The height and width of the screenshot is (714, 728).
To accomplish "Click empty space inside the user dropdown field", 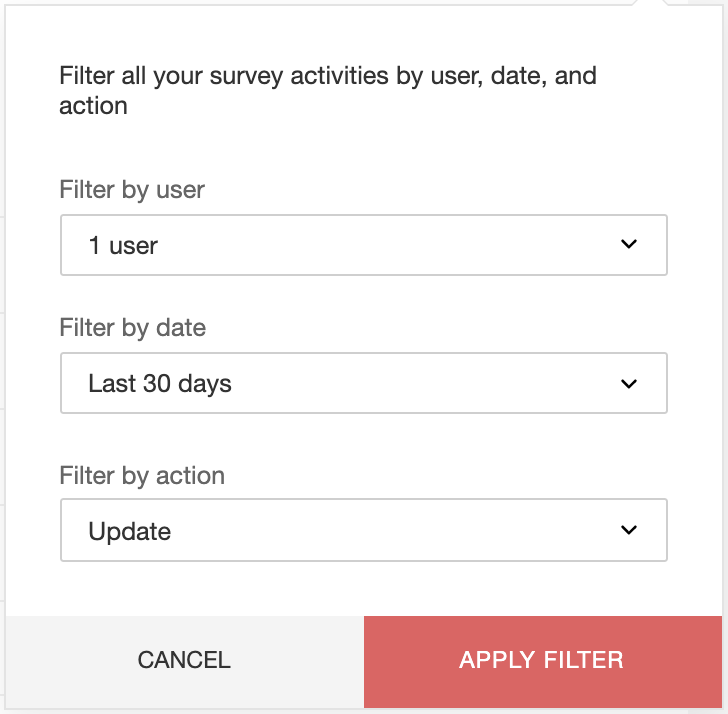I will click(400, 245).
